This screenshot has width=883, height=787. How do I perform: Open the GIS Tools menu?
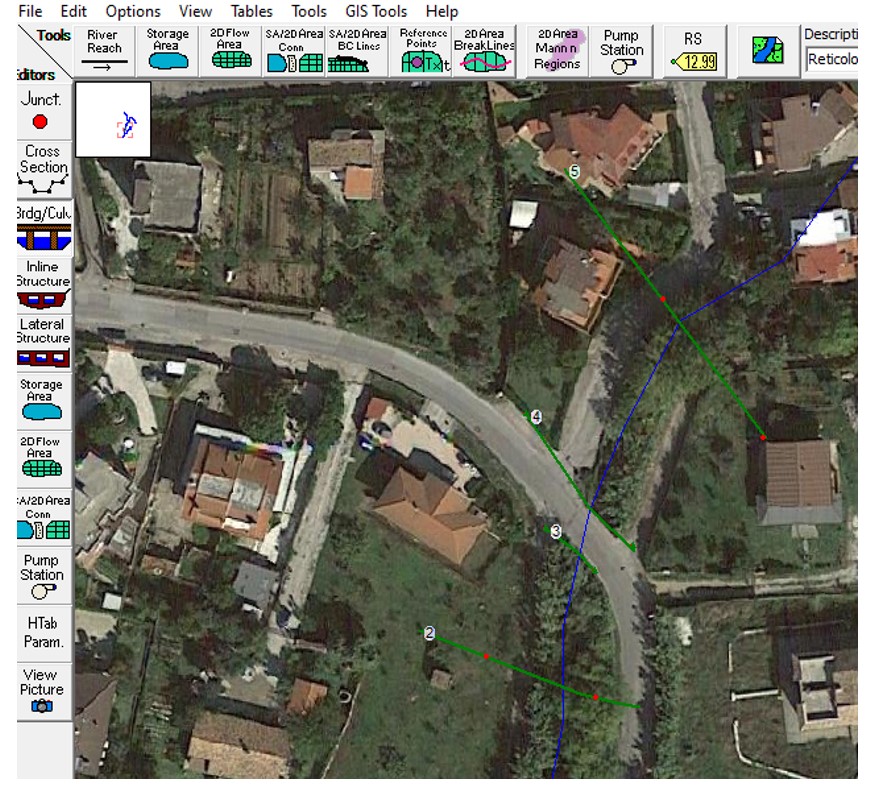coord(375,11)
